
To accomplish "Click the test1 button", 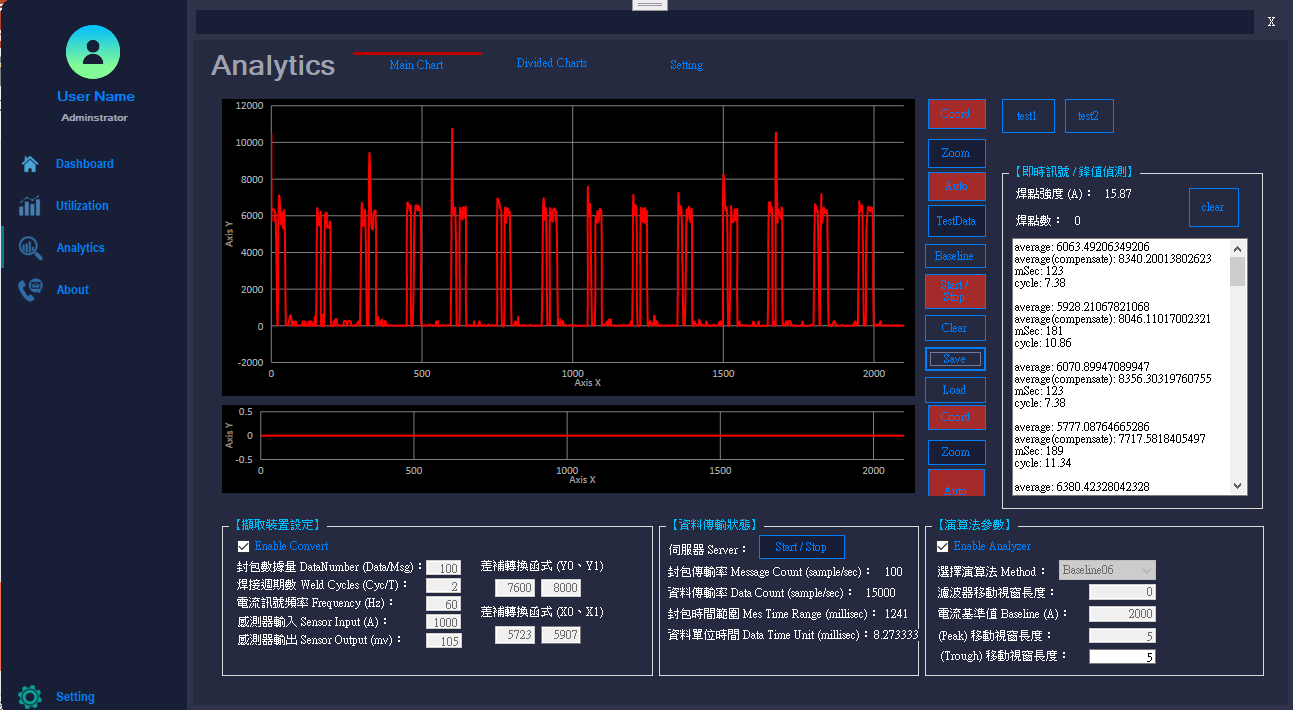I will click(1027, 116).
